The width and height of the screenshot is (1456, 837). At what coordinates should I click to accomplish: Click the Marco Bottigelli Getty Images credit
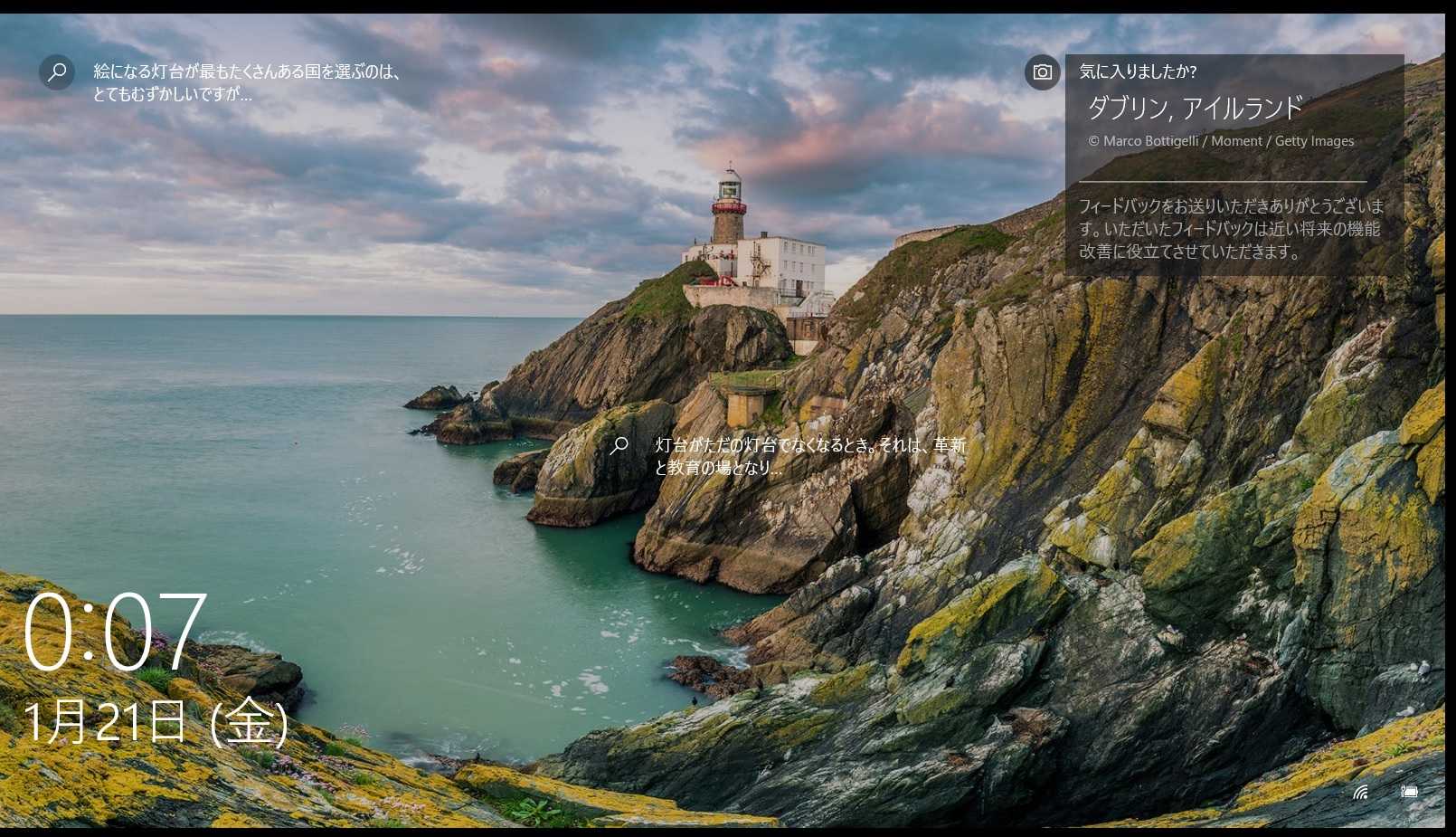point(1221,141)
